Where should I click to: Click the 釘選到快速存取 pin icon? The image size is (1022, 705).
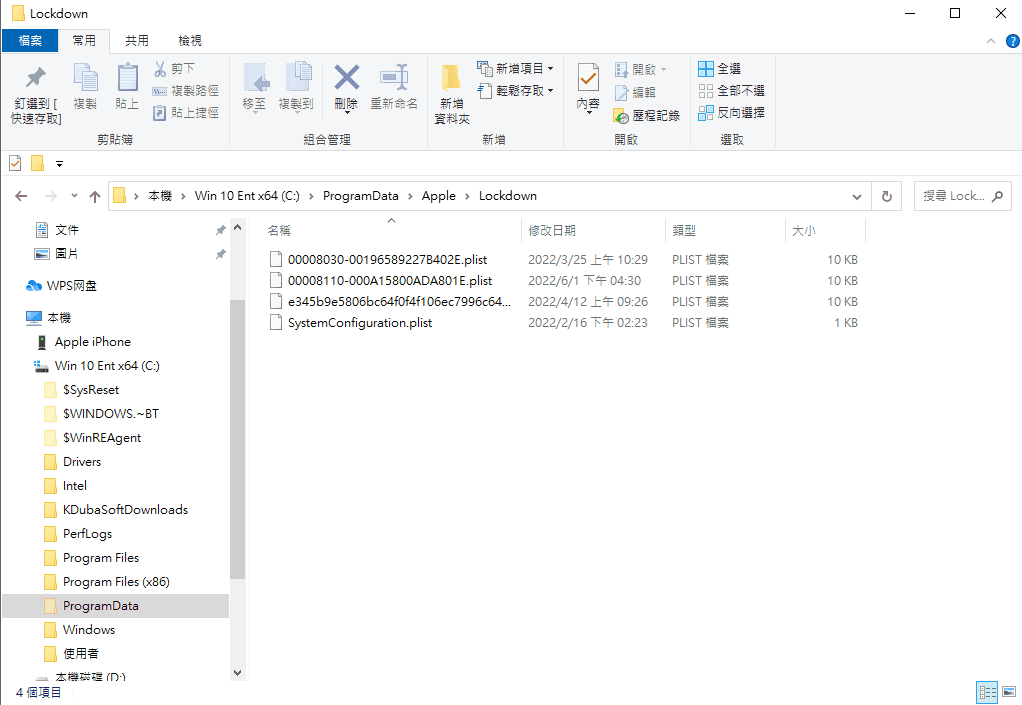[36, 78]
